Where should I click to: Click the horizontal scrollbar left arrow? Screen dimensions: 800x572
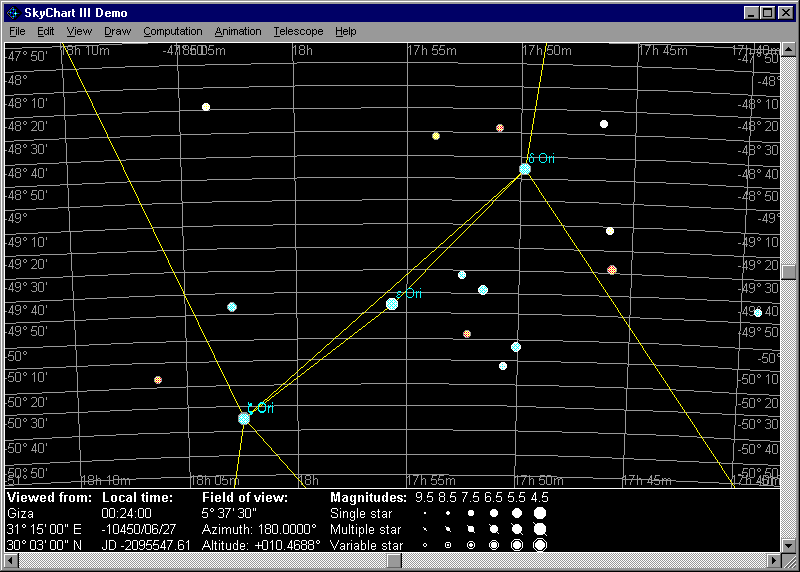click(x=10, y=561)
